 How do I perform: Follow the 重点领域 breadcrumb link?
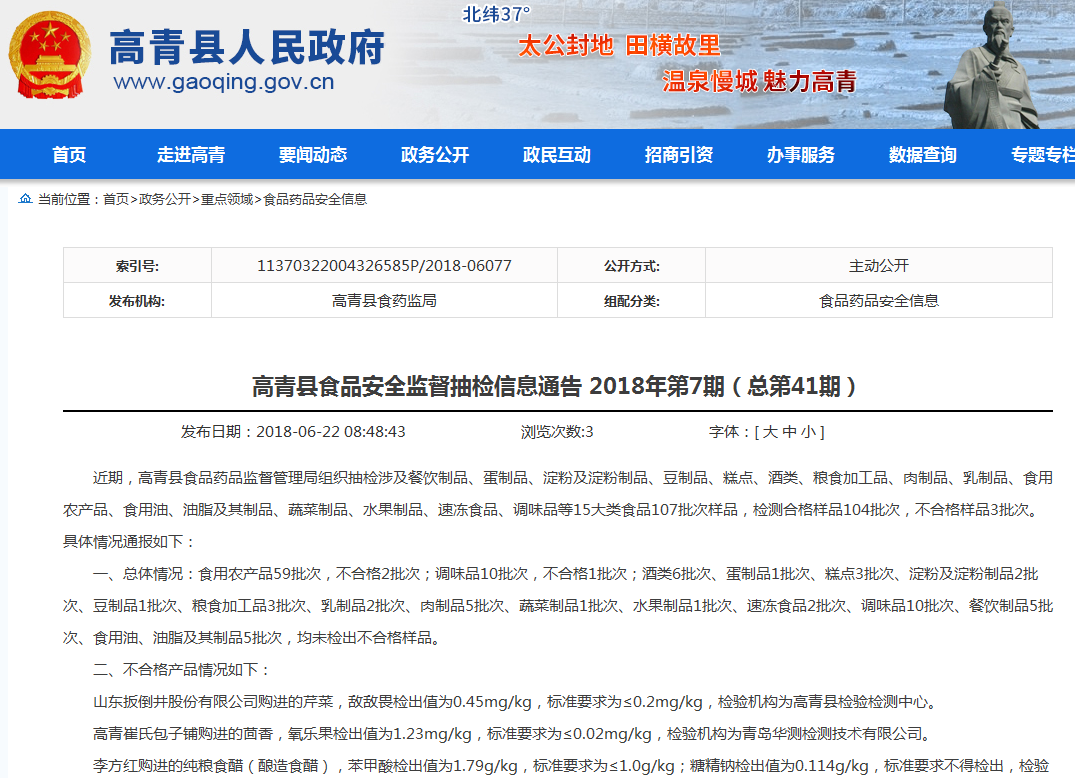click(227, 199)
